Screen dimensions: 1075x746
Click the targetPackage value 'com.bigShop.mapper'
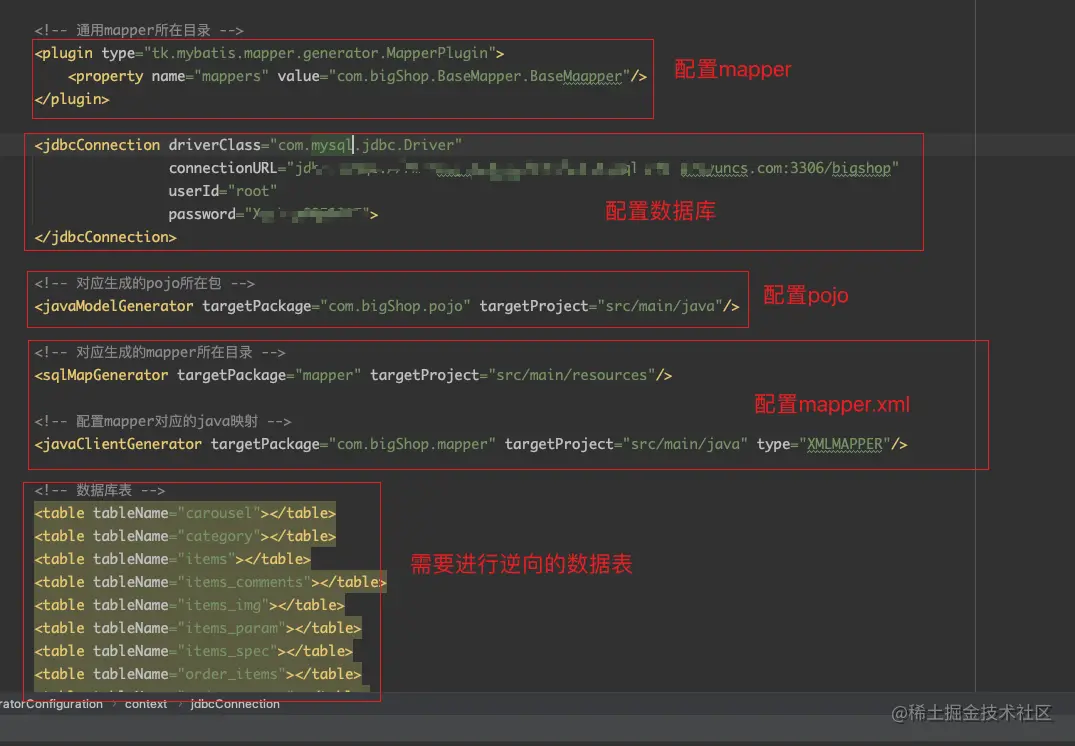pos(412,444)
